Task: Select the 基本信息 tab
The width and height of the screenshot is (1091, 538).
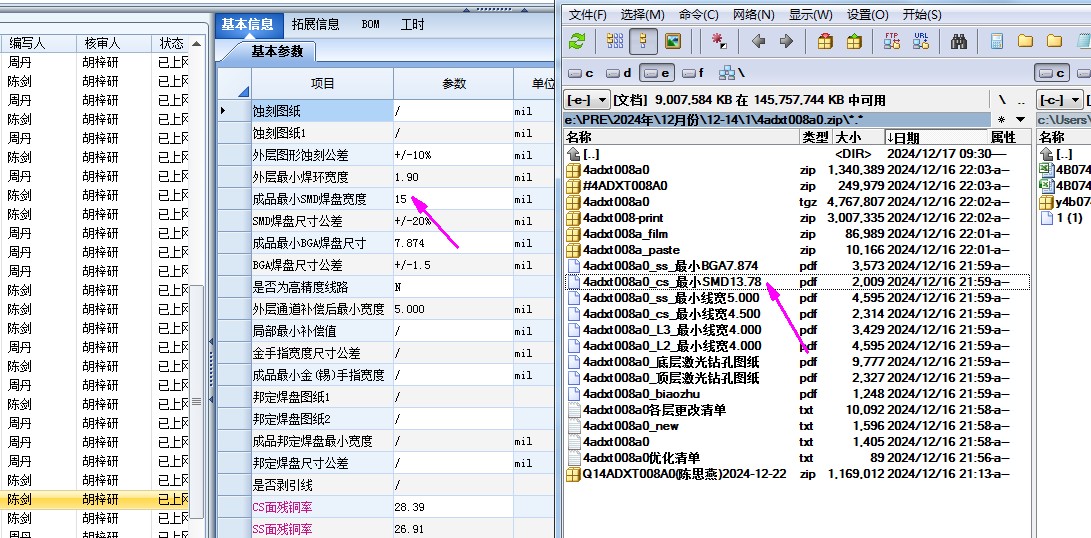Action: pos(248,24)
